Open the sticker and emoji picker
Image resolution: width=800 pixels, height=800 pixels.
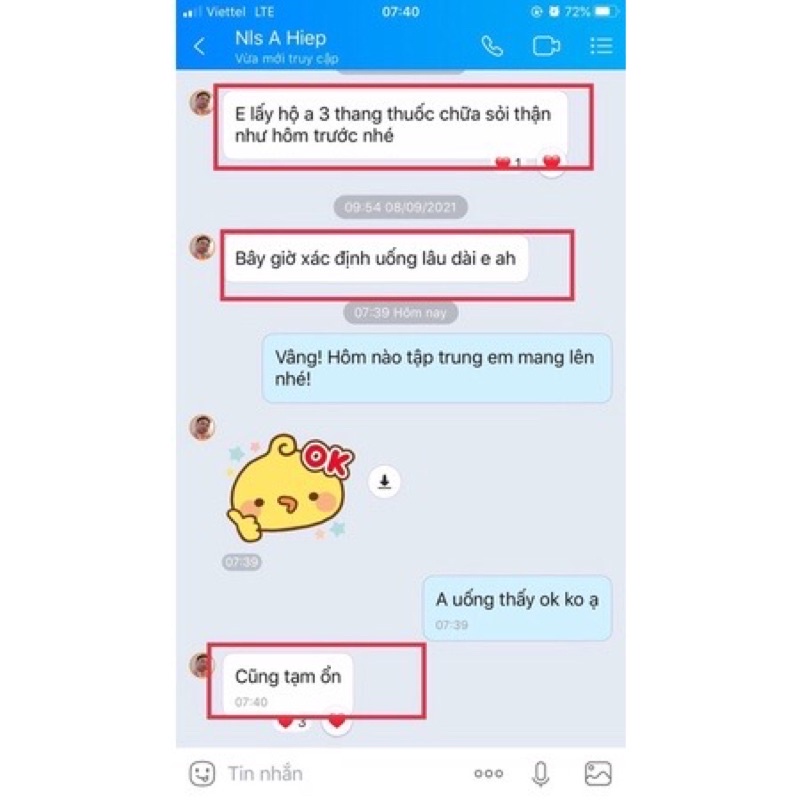(202, 773)
